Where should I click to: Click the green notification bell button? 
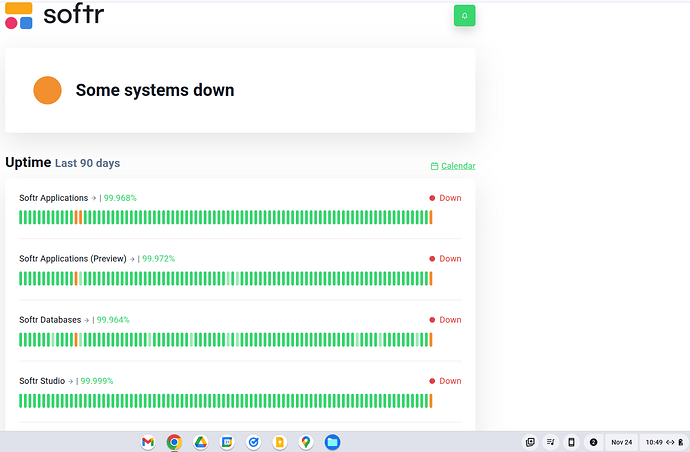[464, 16]
